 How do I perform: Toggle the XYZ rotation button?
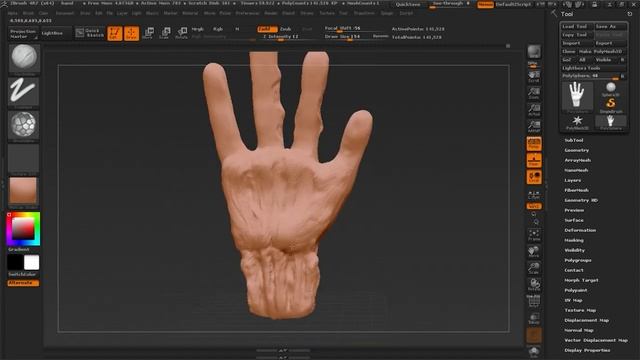coord(534,207)
